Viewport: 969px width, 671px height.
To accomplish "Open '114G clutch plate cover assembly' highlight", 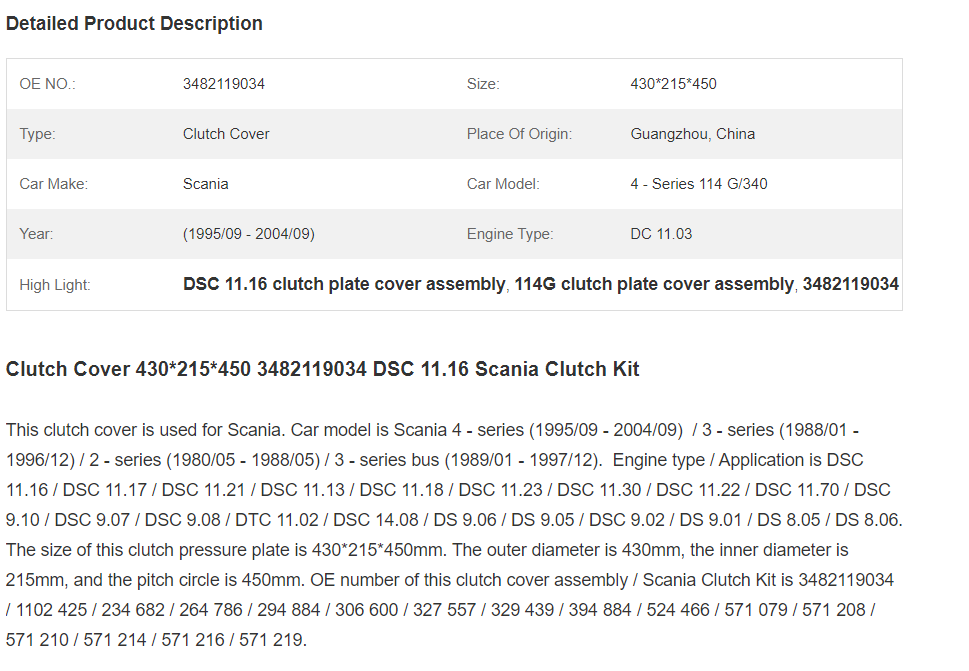I will (x=654, y=284).
